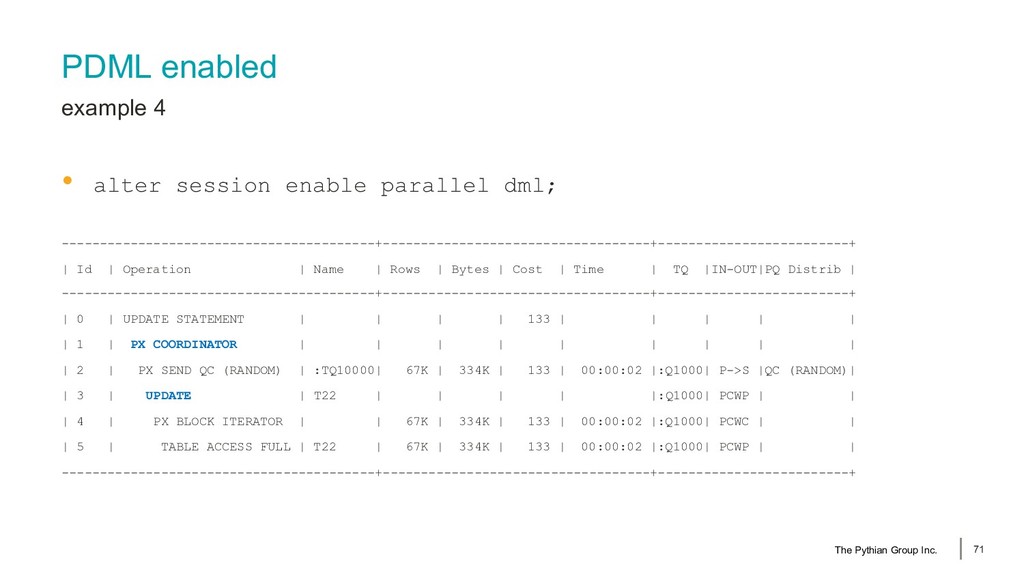This screenshot has height=576, width=1024.
Task: Click the T22 name in row 5
Action: tap(325, 447)
